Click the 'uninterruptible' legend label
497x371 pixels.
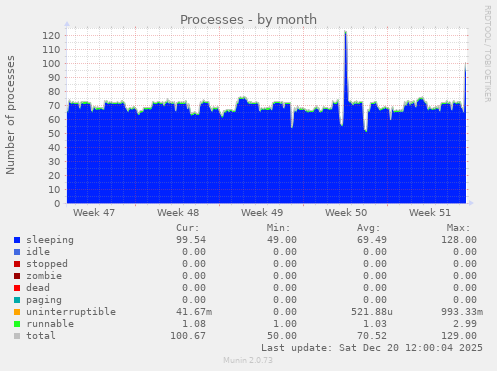tap(71, 312)
